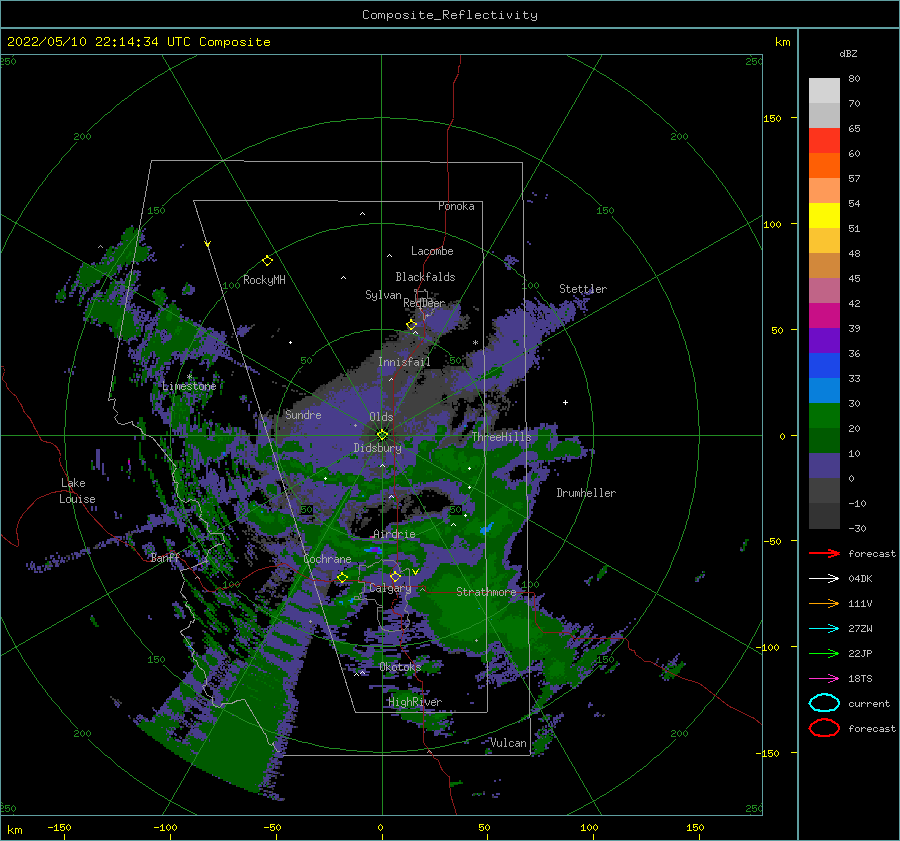Screen dimensions: 900x841
Task: Click the Sundre label
Action: pyautogui.click(x=303, y=414)
